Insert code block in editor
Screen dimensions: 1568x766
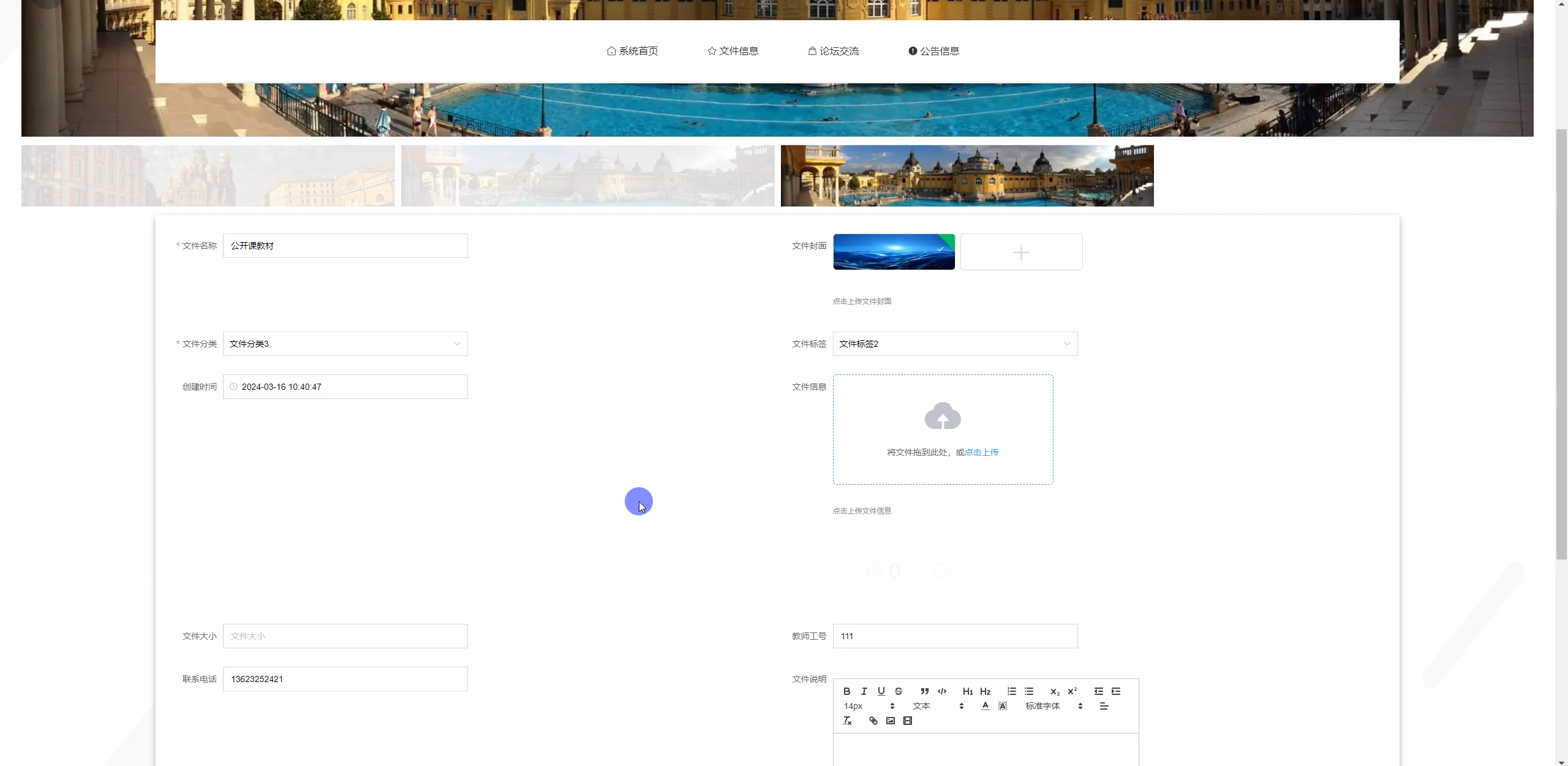(x=942, y=691)
